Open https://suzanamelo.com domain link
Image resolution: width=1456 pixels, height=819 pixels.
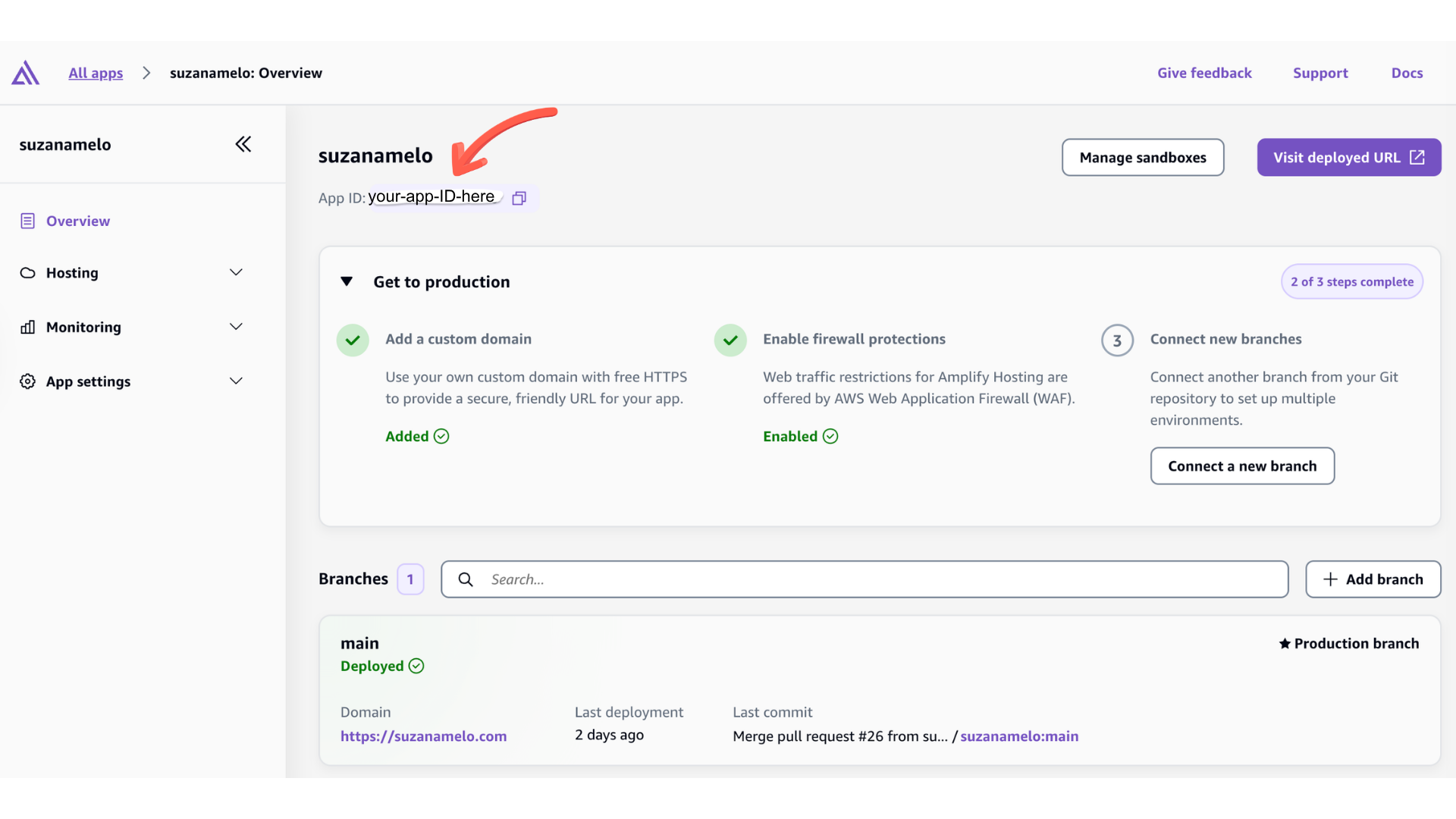(x=423, y=736)
